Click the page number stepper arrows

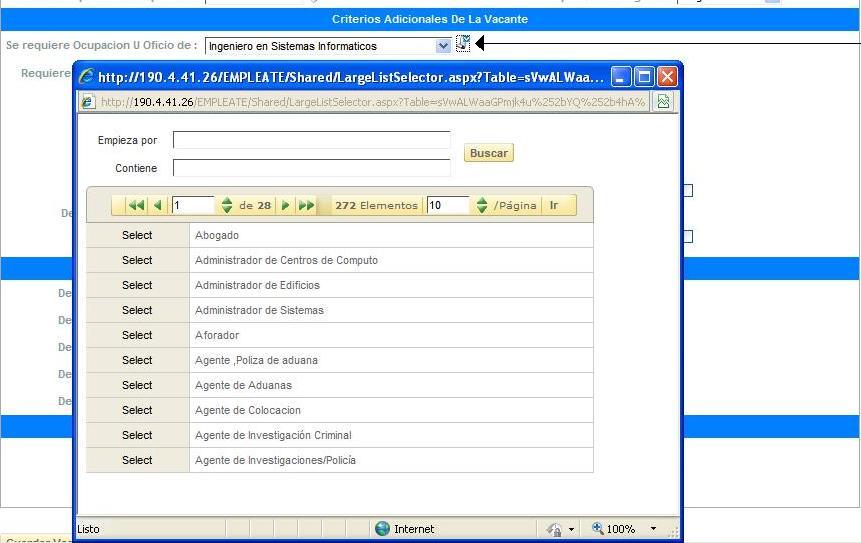click(227, 205)
